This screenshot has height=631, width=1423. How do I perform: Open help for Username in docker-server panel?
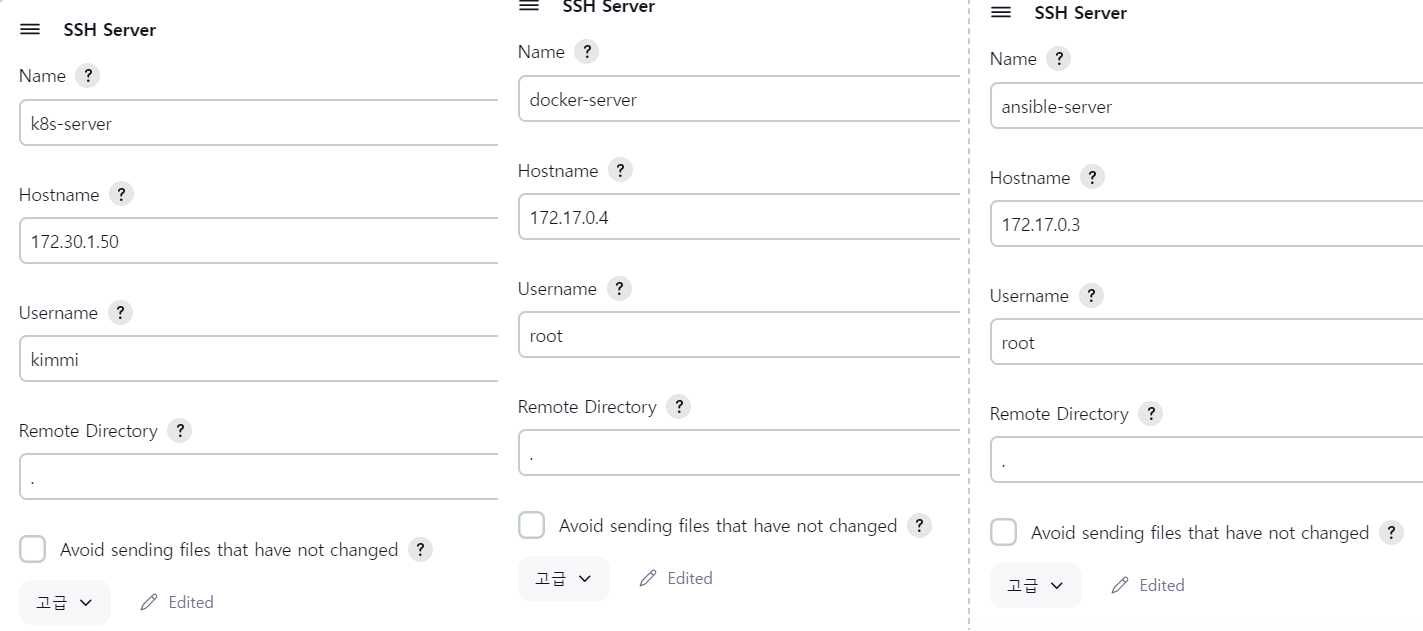pos(619,289)
